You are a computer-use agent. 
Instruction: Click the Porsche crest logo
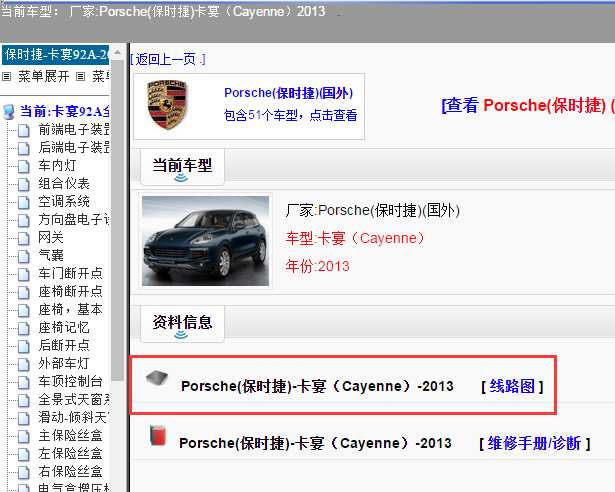point(167,105)
